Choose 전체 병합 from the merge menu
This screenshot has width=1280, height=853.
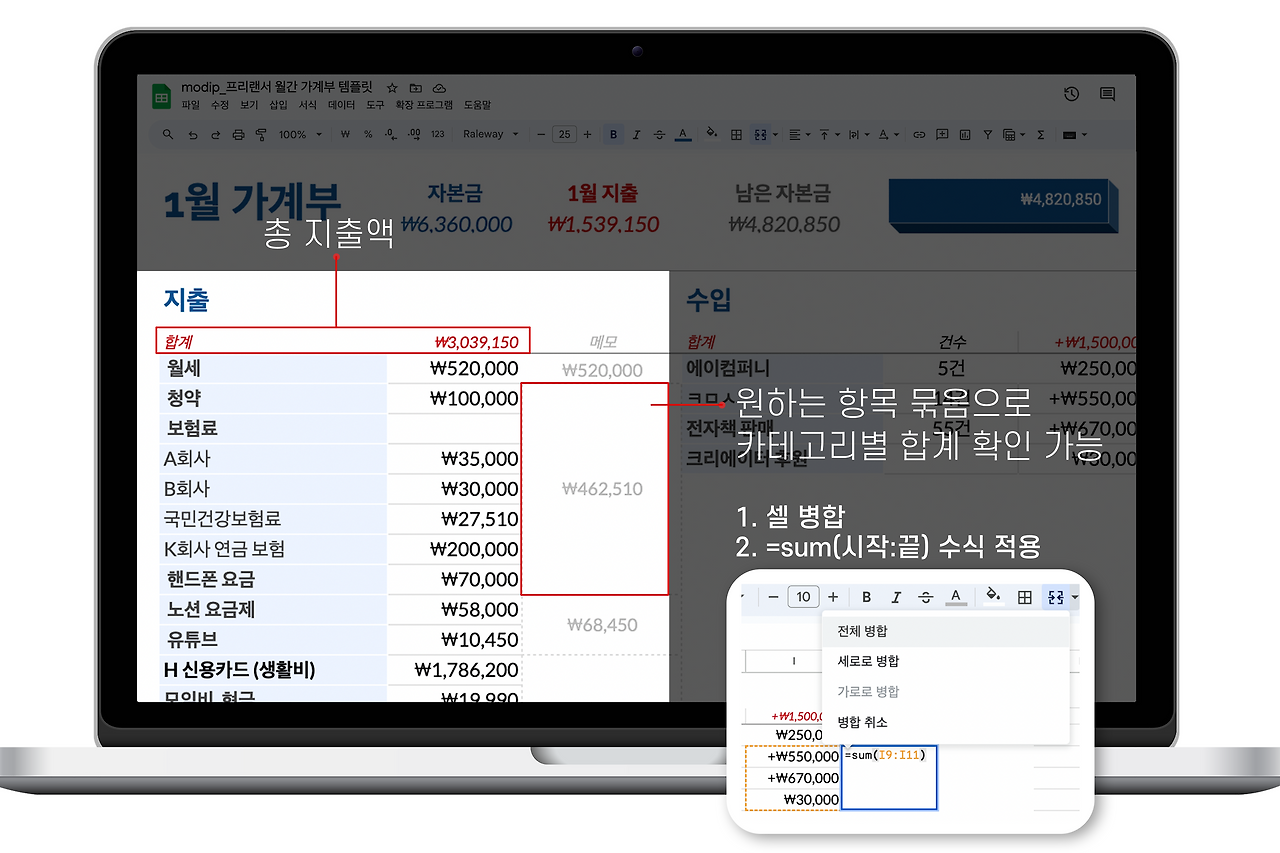coord(946,631)
